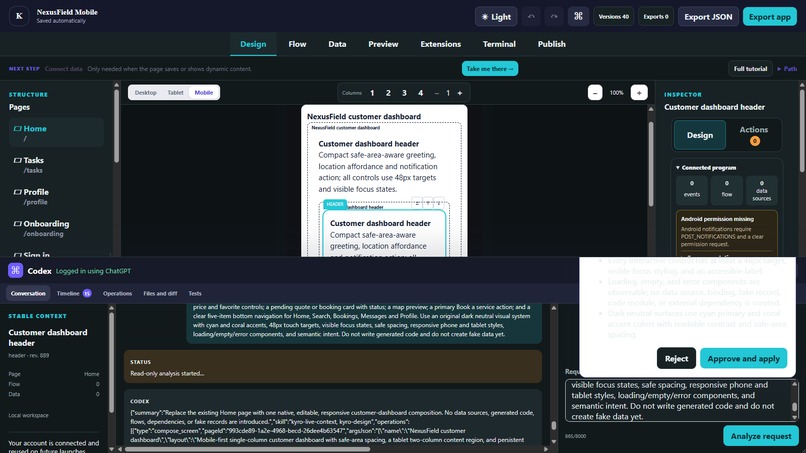Switch to the Extensions tab
Viewport: 806px width, 453px height.
tap(441, 44)
